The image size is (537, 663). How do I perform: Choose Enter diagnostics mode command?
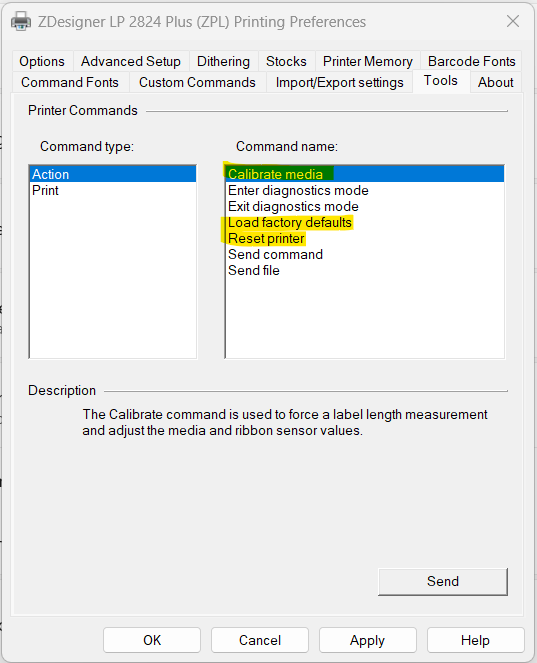point(365,190)
